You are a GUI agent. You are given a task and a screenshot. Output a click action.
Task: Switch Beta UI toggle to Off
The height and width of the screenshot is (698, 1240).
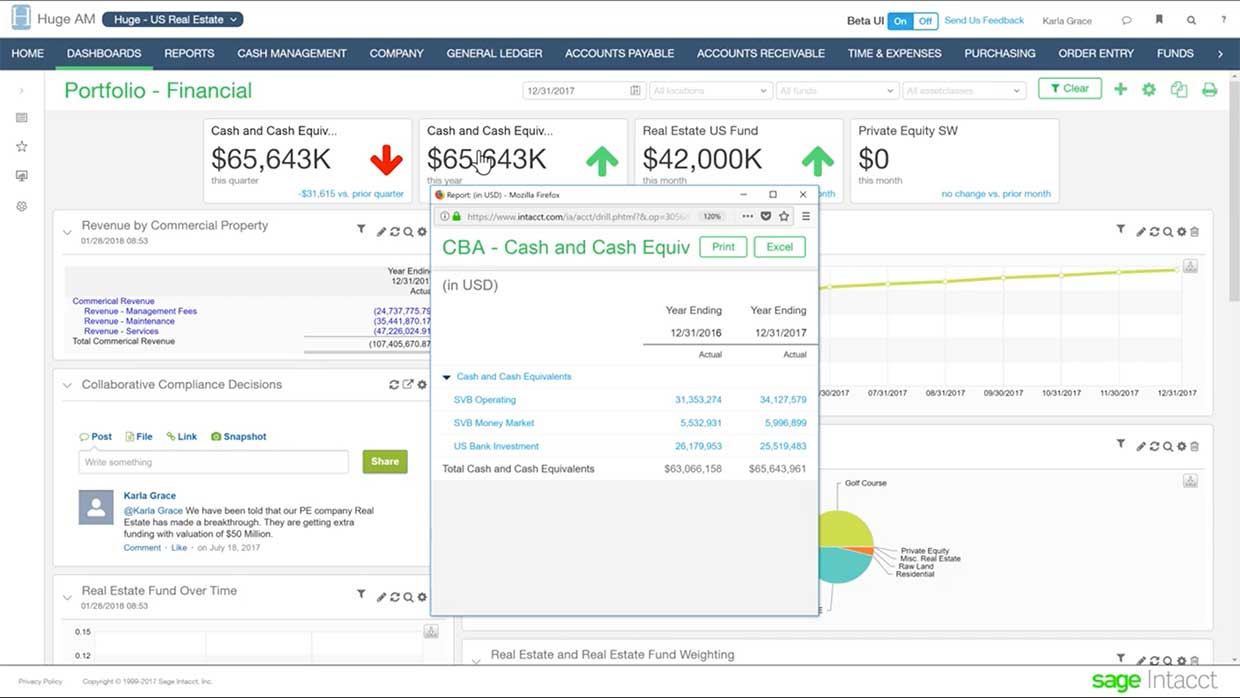925,21
